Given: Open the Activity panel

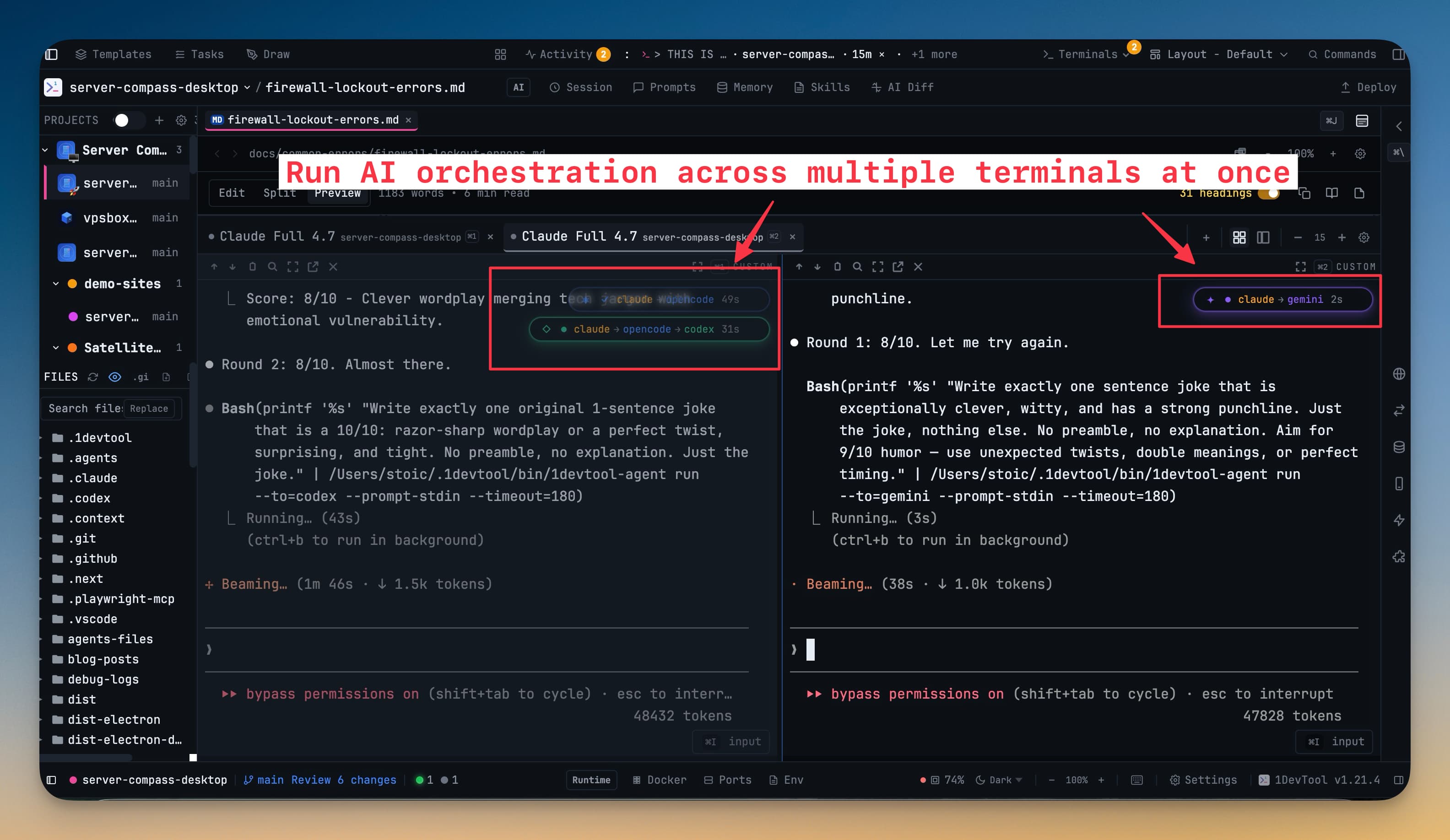Looking at the screenshot, I should click(567, 54).
